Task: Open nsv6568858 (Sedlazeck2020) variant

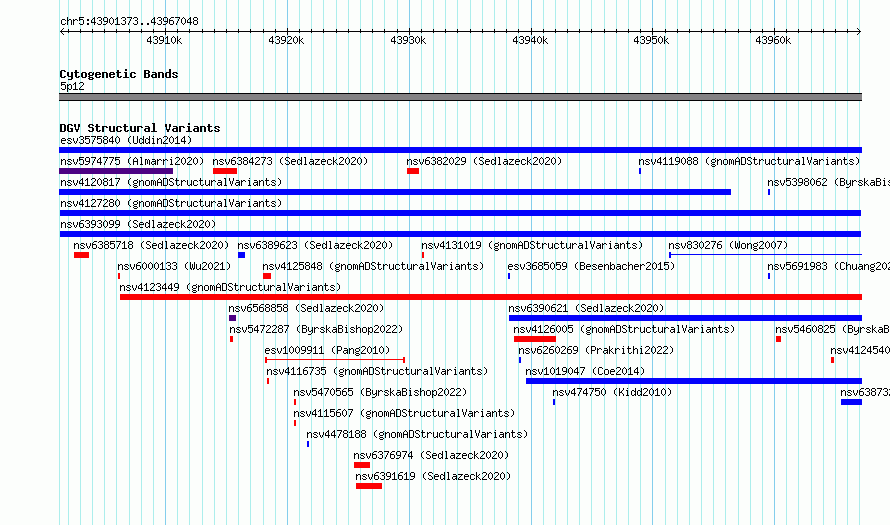Action: 306,308
